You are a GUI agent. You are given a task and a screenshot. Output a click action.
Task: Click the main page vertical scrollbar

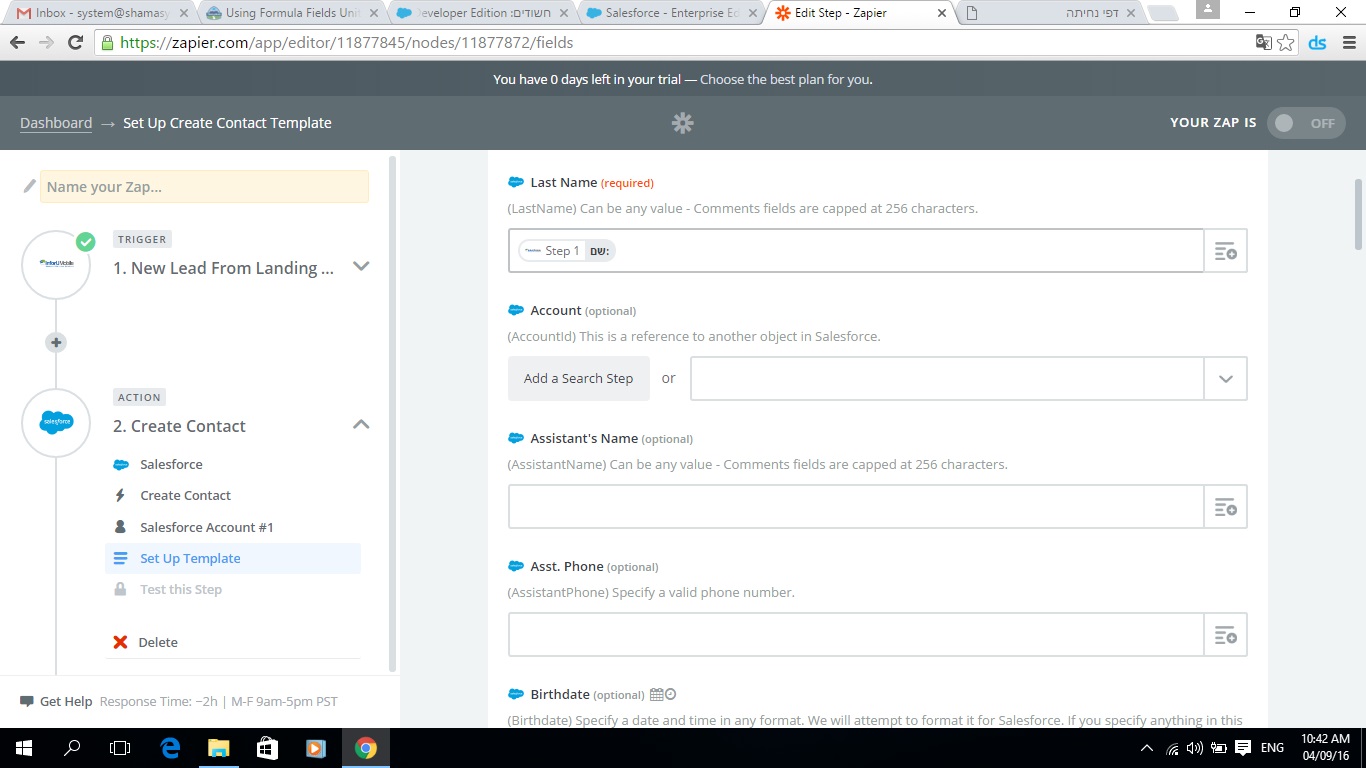click(1358, 214)
